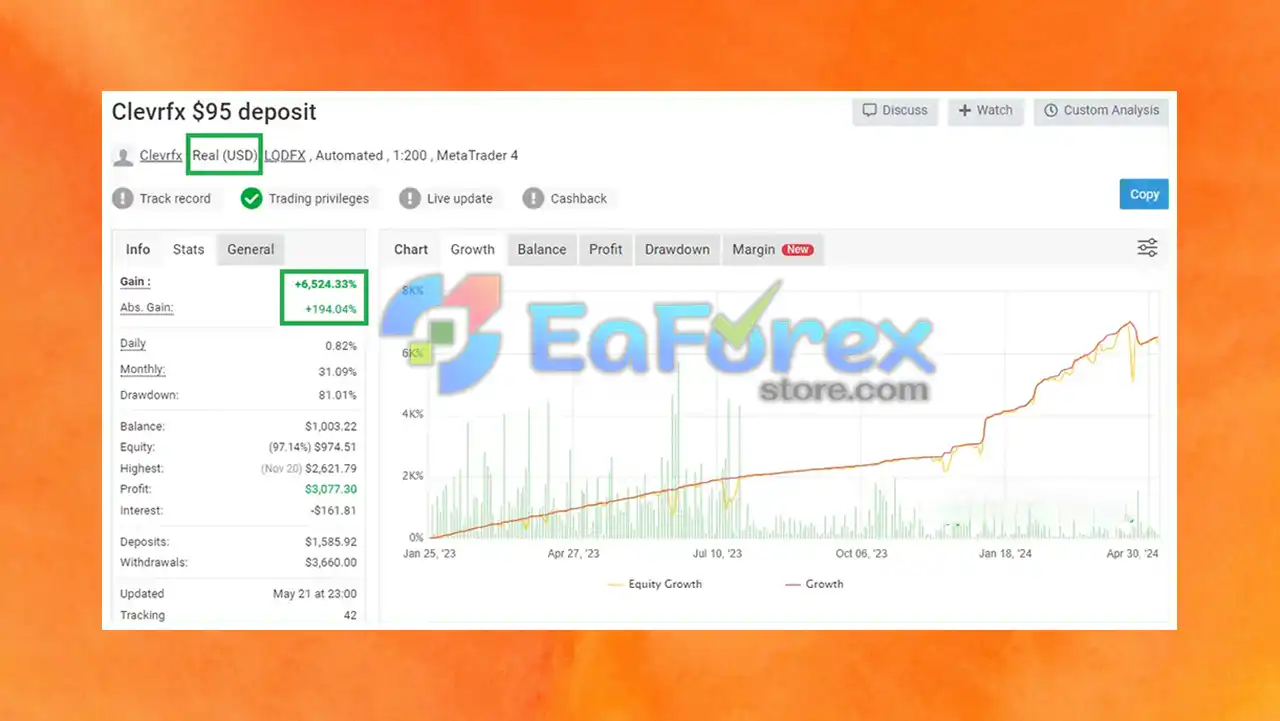This screenshot has width=1280, height=721.
Task: Select the Balance chart tab
Action: click(542, 249)
